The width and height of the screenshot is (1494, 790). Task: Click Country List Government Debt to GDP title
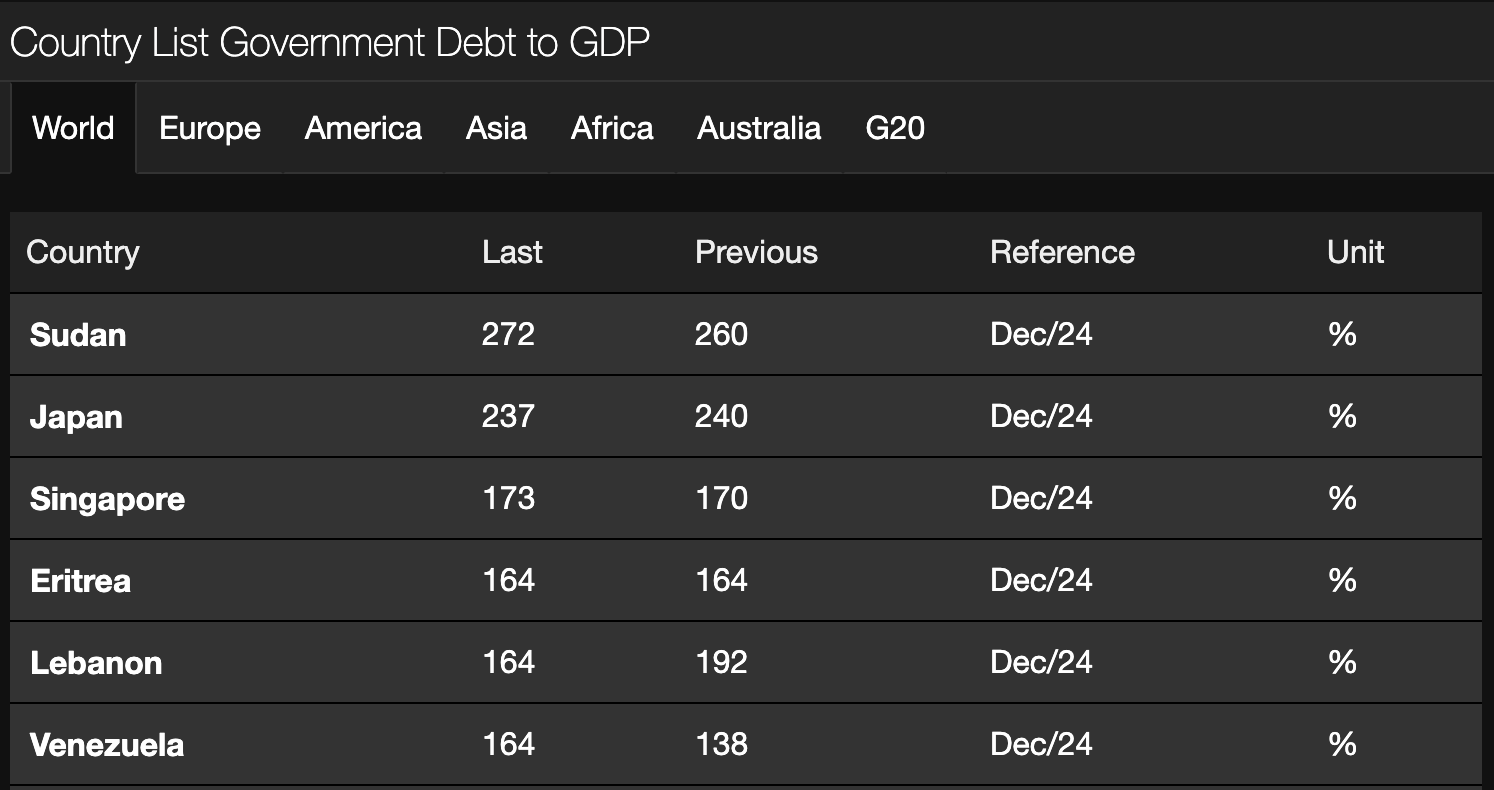point(330,43)
